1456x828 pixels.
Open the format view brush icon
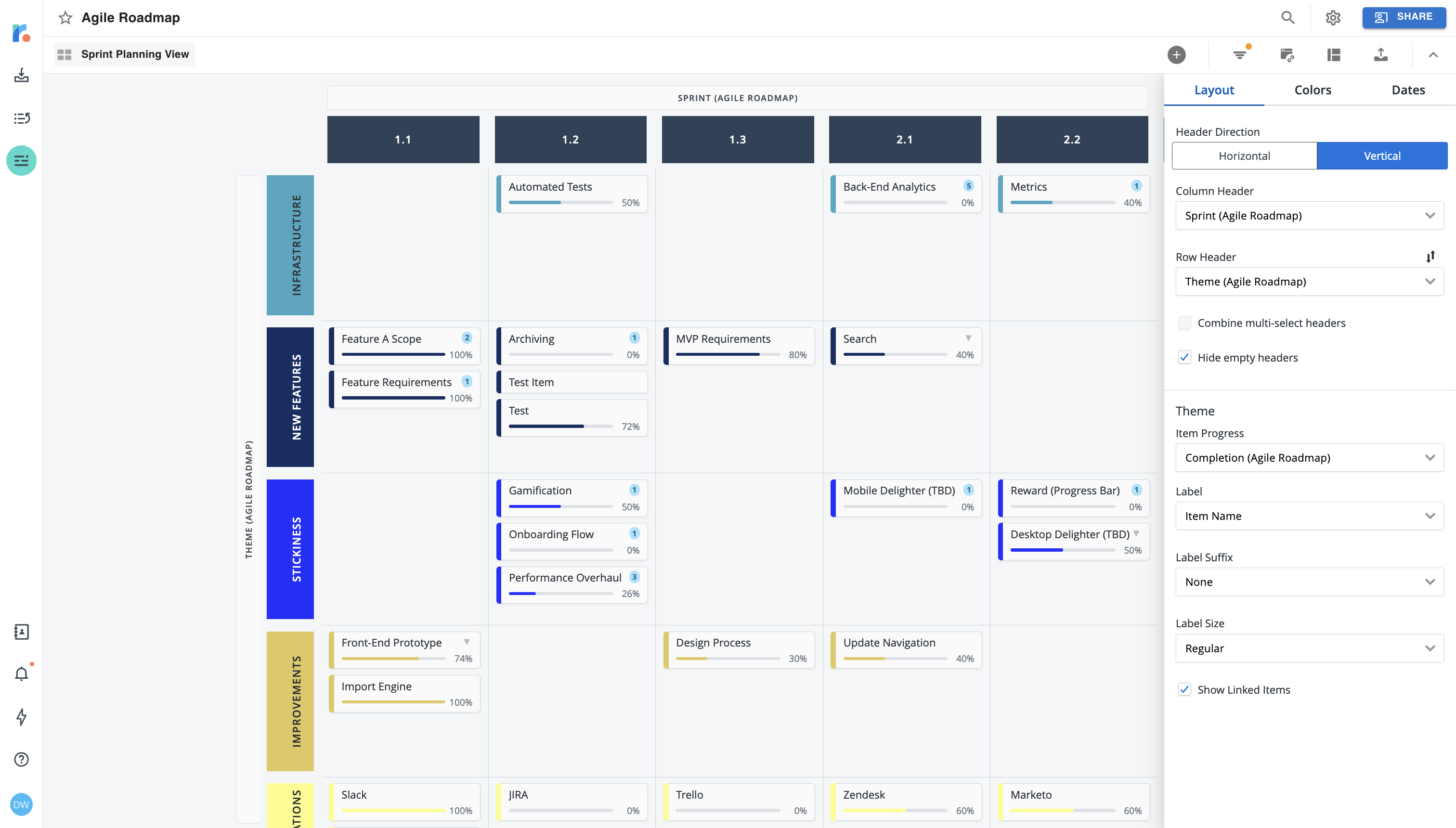coord(1287,54)
